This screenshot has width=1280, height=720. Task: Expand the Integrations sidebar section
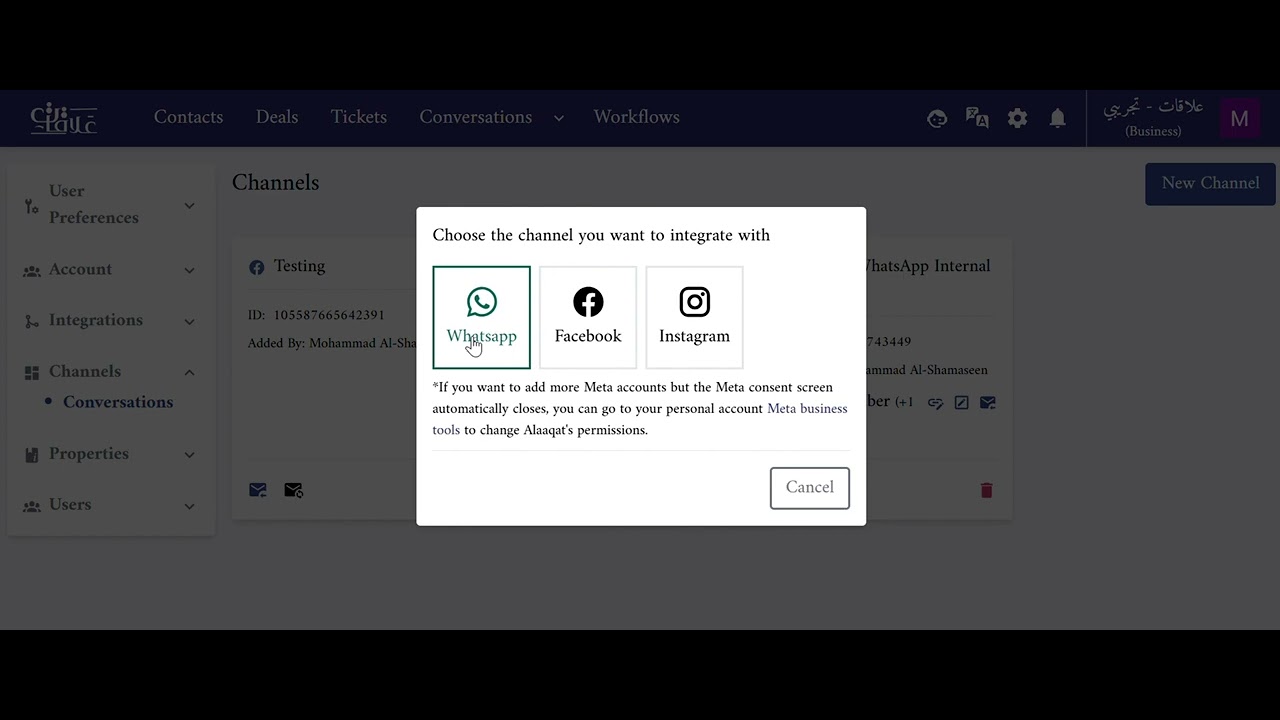point(110,320)
